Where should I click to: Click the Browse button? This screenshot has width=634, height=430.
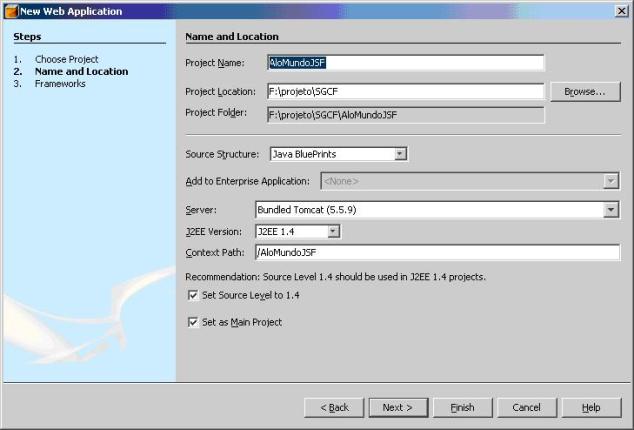point(585,92)
